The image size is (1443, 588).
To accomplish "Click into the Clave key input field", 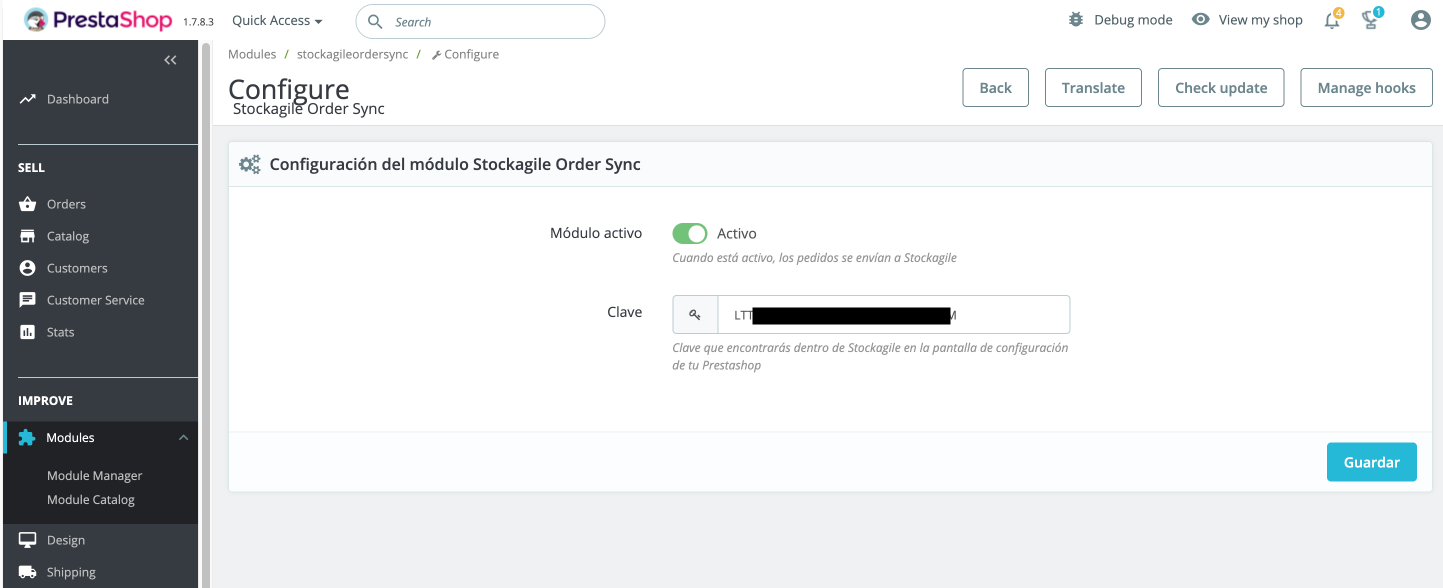I will 894,314.
